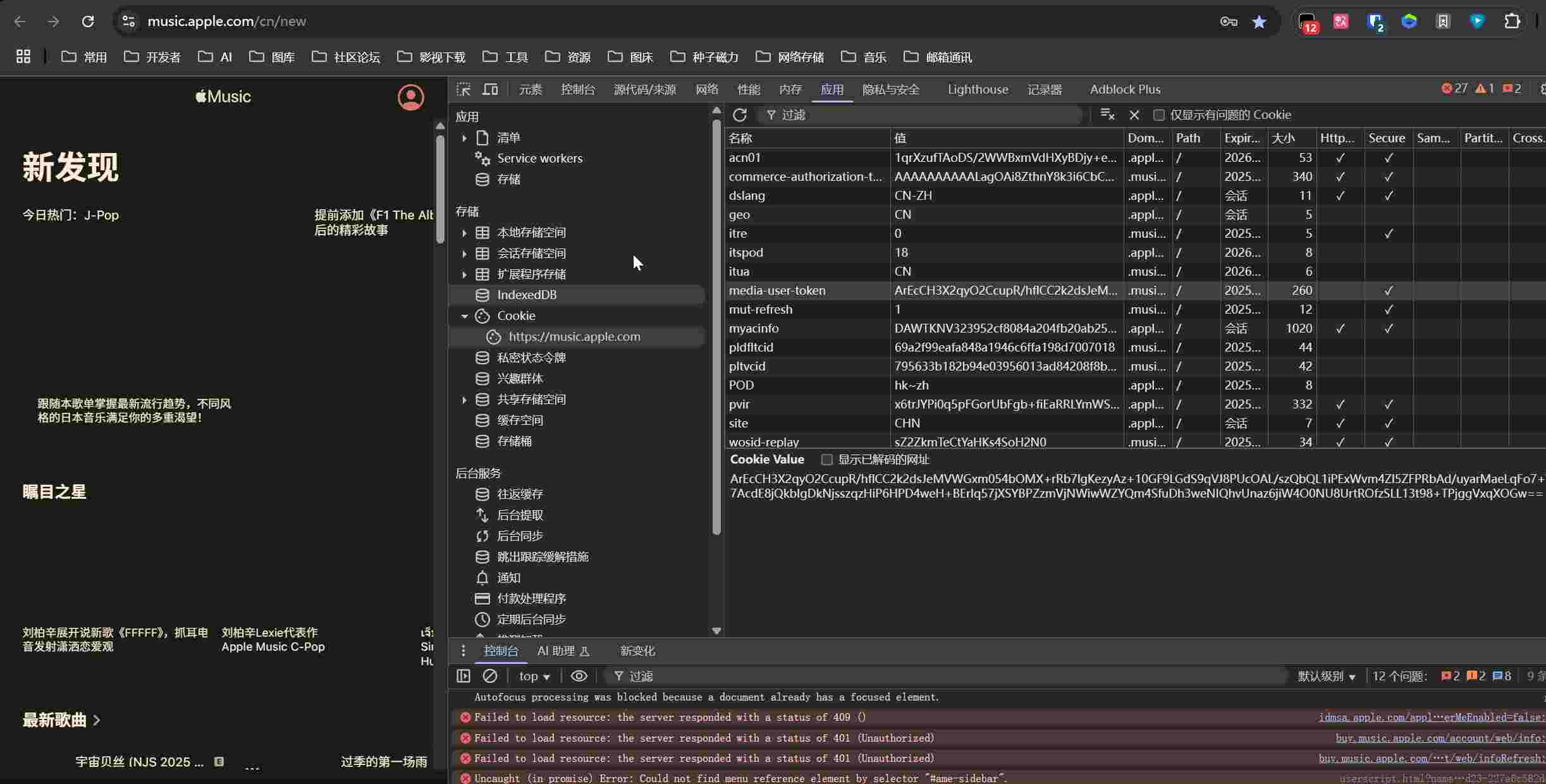
Task: Delete selected cookie with X icon
Action: coord(1134,115)
